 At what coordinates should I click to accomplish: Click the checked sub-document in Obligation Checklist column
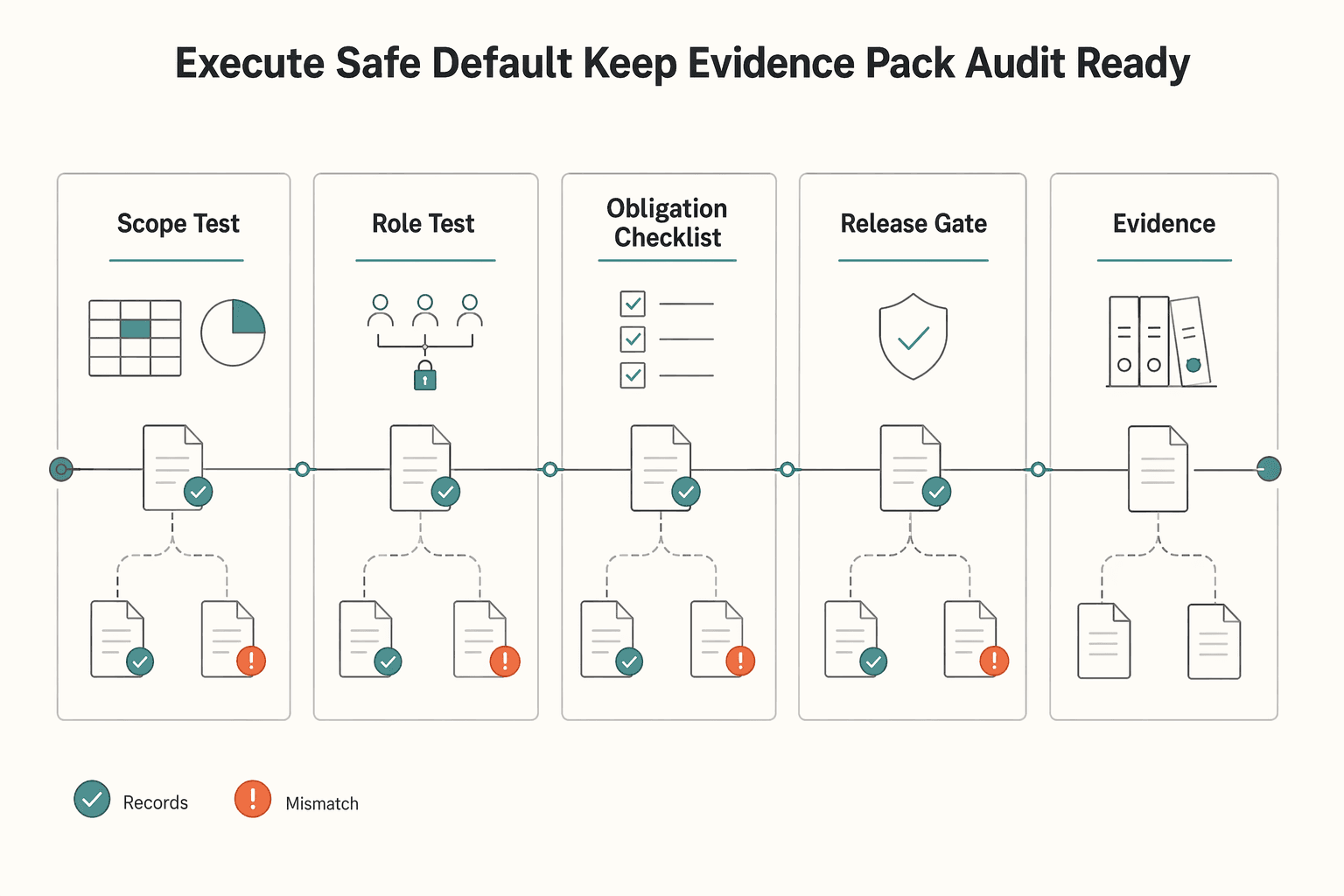point(612,639)
